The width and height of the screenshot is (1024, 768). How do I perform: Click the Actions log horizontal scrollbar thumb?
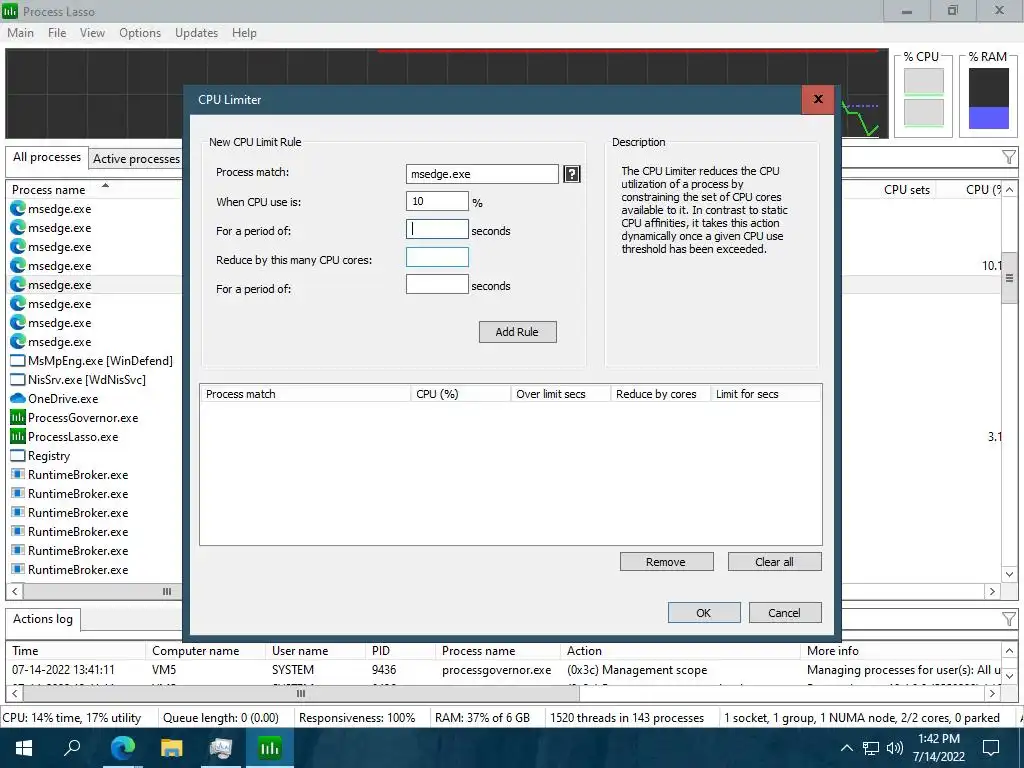point(300,694)
